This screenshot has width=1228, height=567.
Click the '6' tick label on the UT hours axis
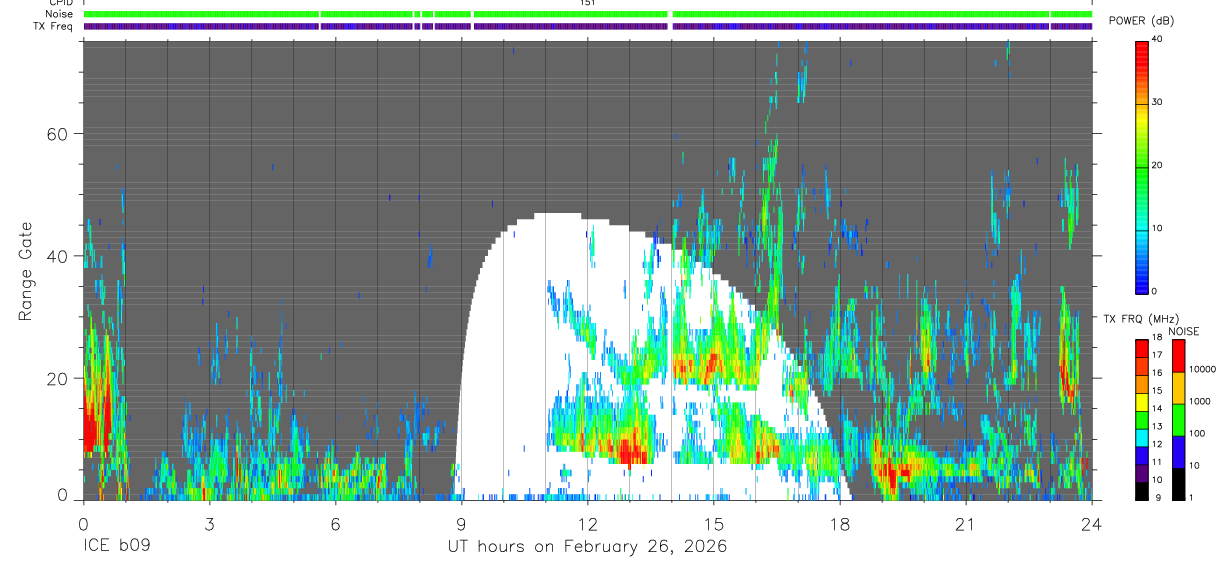(x=335, y=524)
